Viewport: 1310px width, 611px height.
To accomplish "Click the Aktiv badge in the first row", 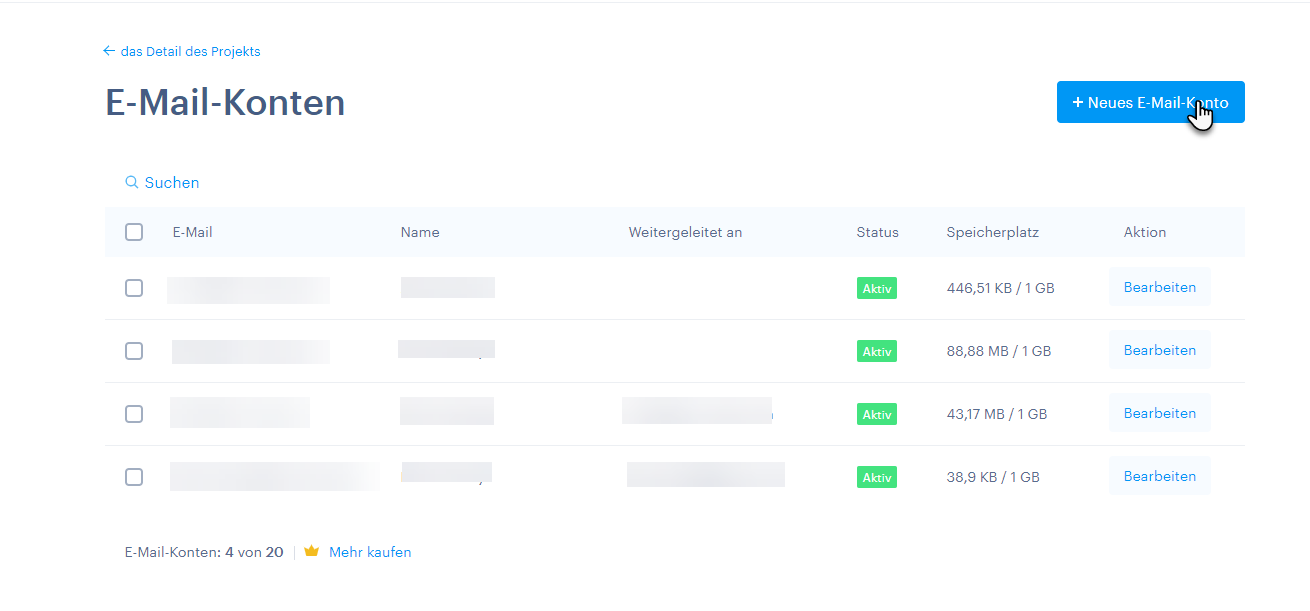I will [x=877, y=288].
